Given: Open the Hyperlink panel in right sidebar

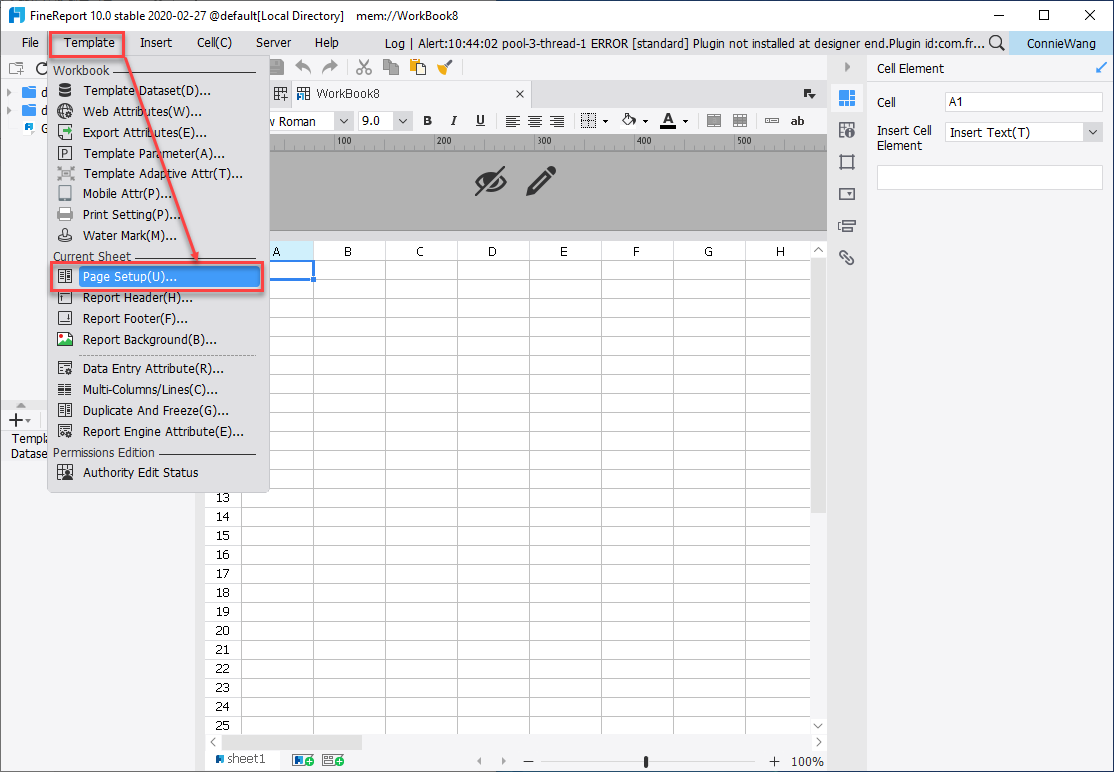Looking at the screenshot, I should [x=847, y=257].
